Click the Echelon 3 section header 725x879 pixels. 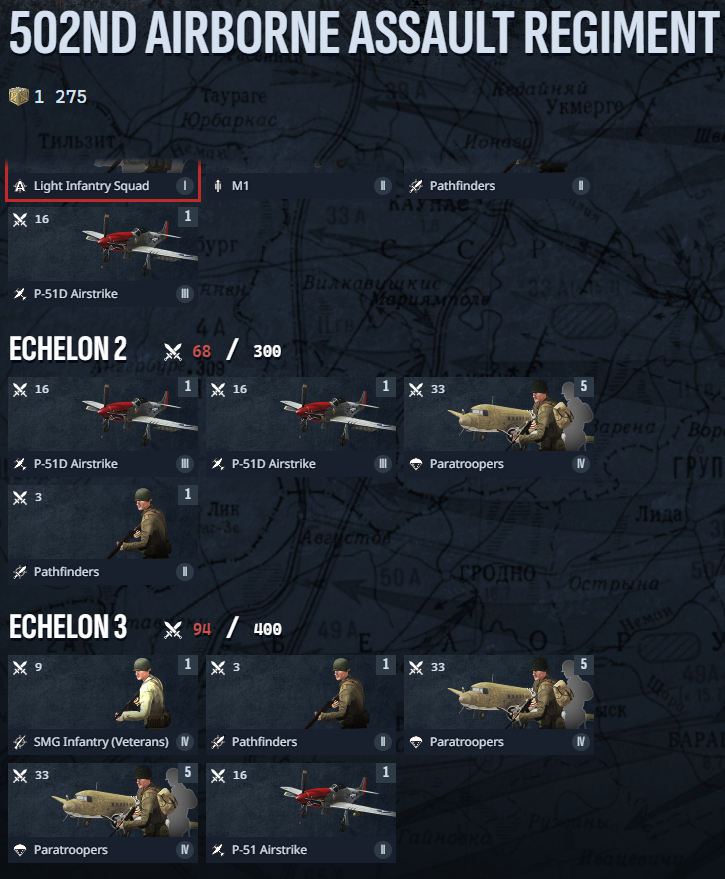(68, 626)
